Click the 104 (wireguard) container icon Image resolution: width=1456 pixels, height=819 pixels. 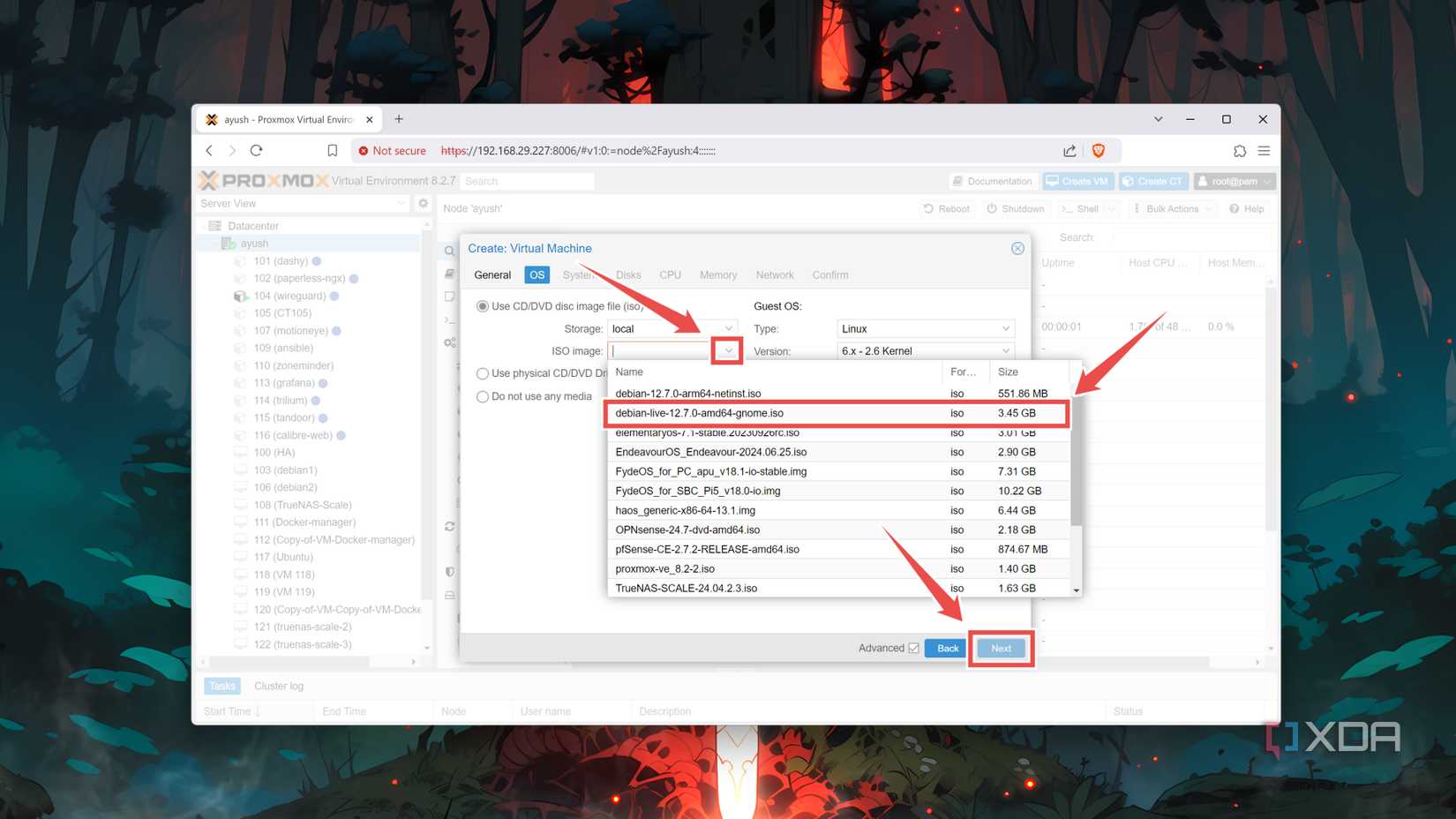pyautogui.click(x=241, y=296)
